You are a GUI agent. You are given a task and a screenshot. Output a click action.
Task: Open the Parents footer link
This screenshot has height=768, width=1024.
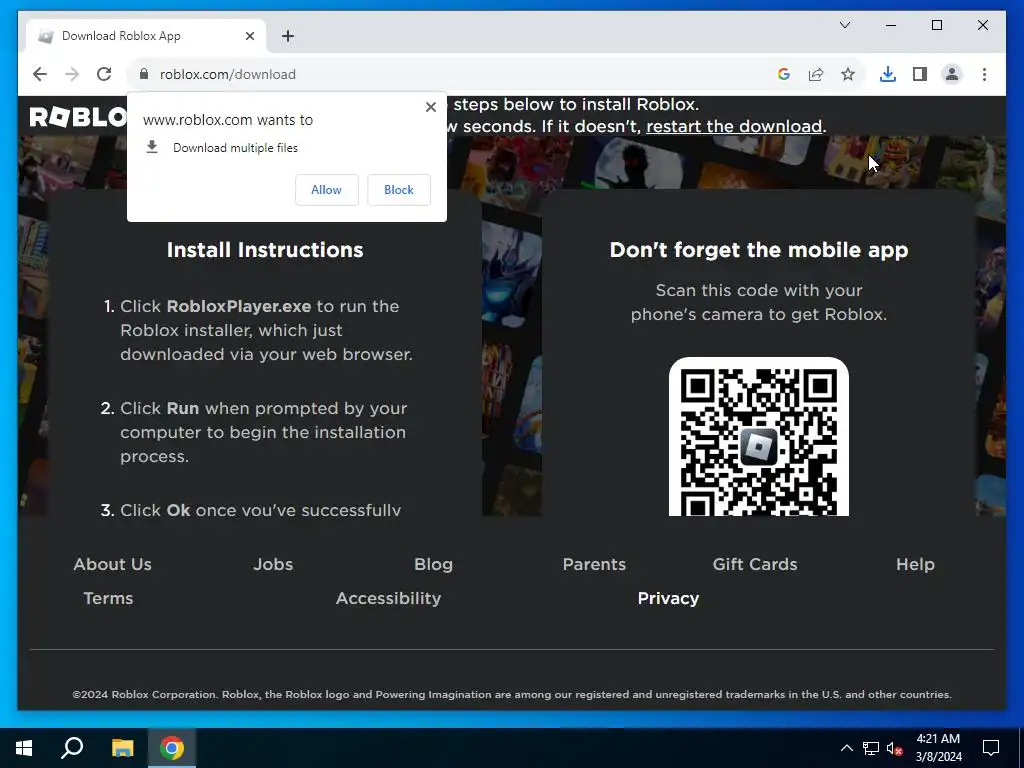(594, 564)
